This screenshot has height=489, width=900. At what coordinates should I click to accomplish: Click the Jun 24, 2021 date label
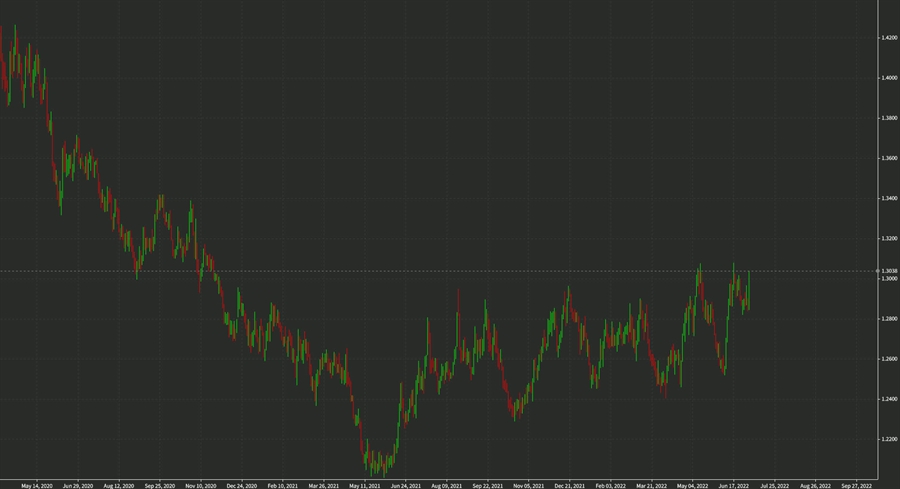(x=406, y=486)
